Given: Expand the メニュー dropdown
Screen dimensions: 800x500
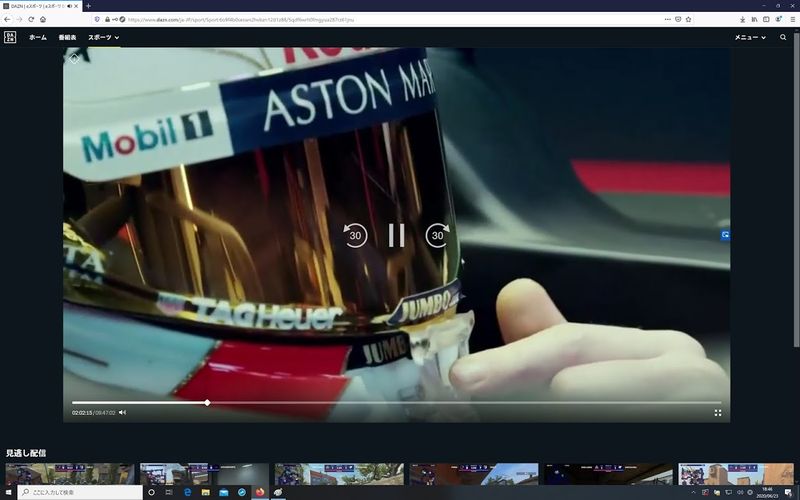Looking at the screenshot, I should coord(750,37).
